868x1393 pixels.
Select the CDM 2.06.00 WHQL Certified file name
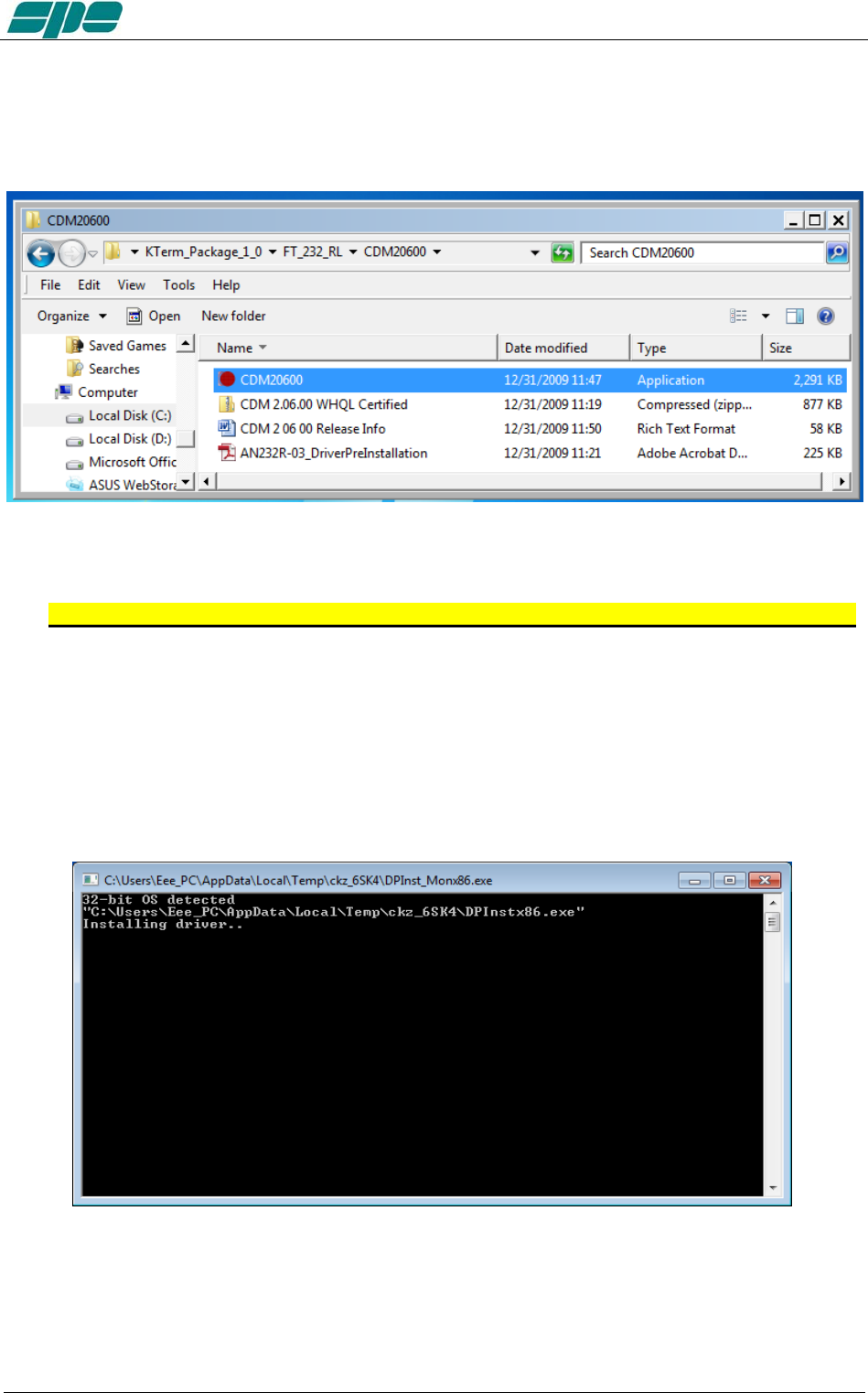(x=324, y=404)
